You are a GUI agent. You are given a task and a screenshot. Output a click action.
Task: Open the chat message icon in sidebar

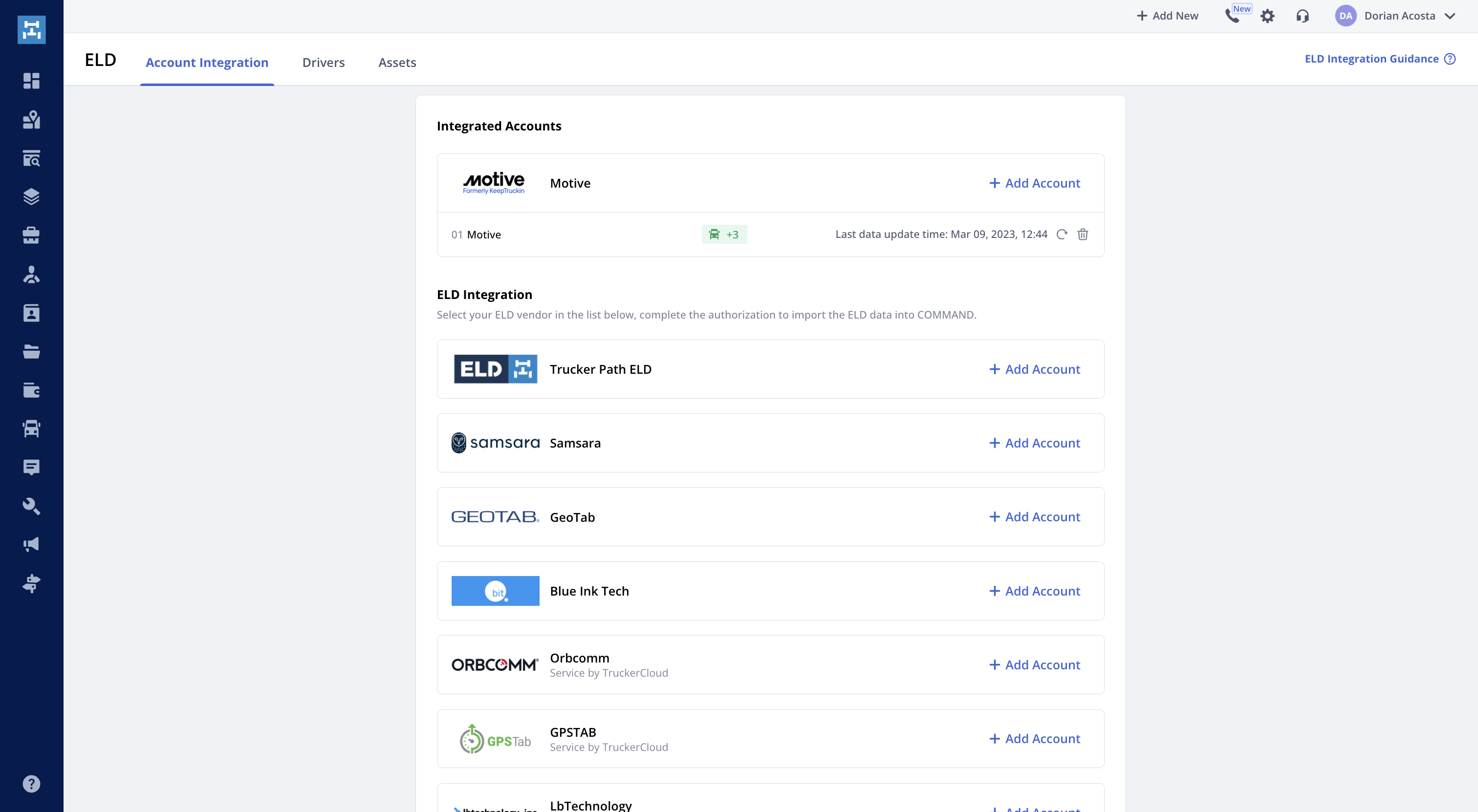click(x=32, y=468)
